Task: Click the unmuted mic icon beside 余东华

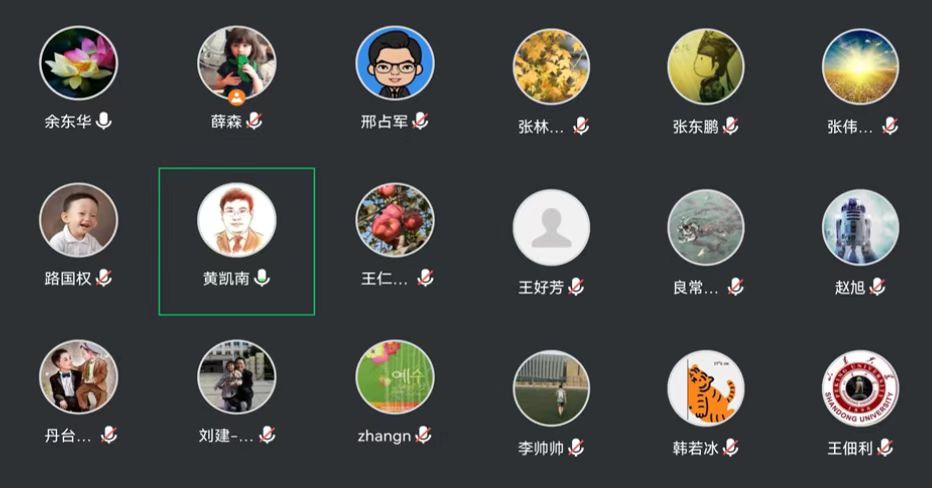Action: [x=103, y=121]
